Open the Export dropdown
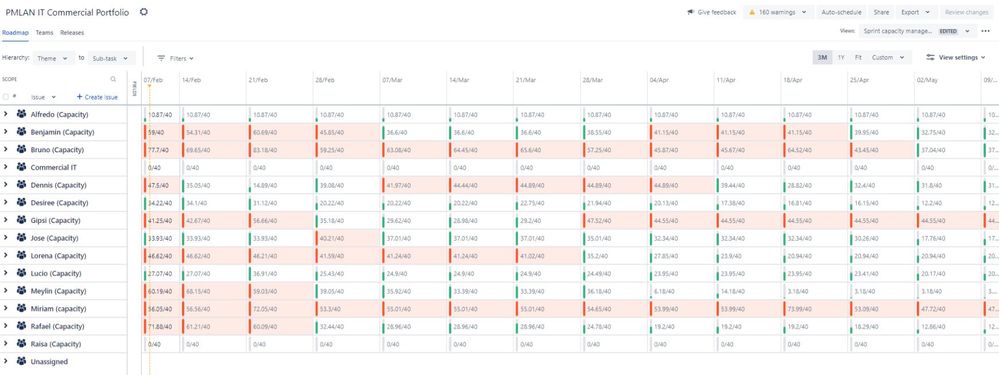The height and width of the screenshot is (375, 999). [916, 12]
